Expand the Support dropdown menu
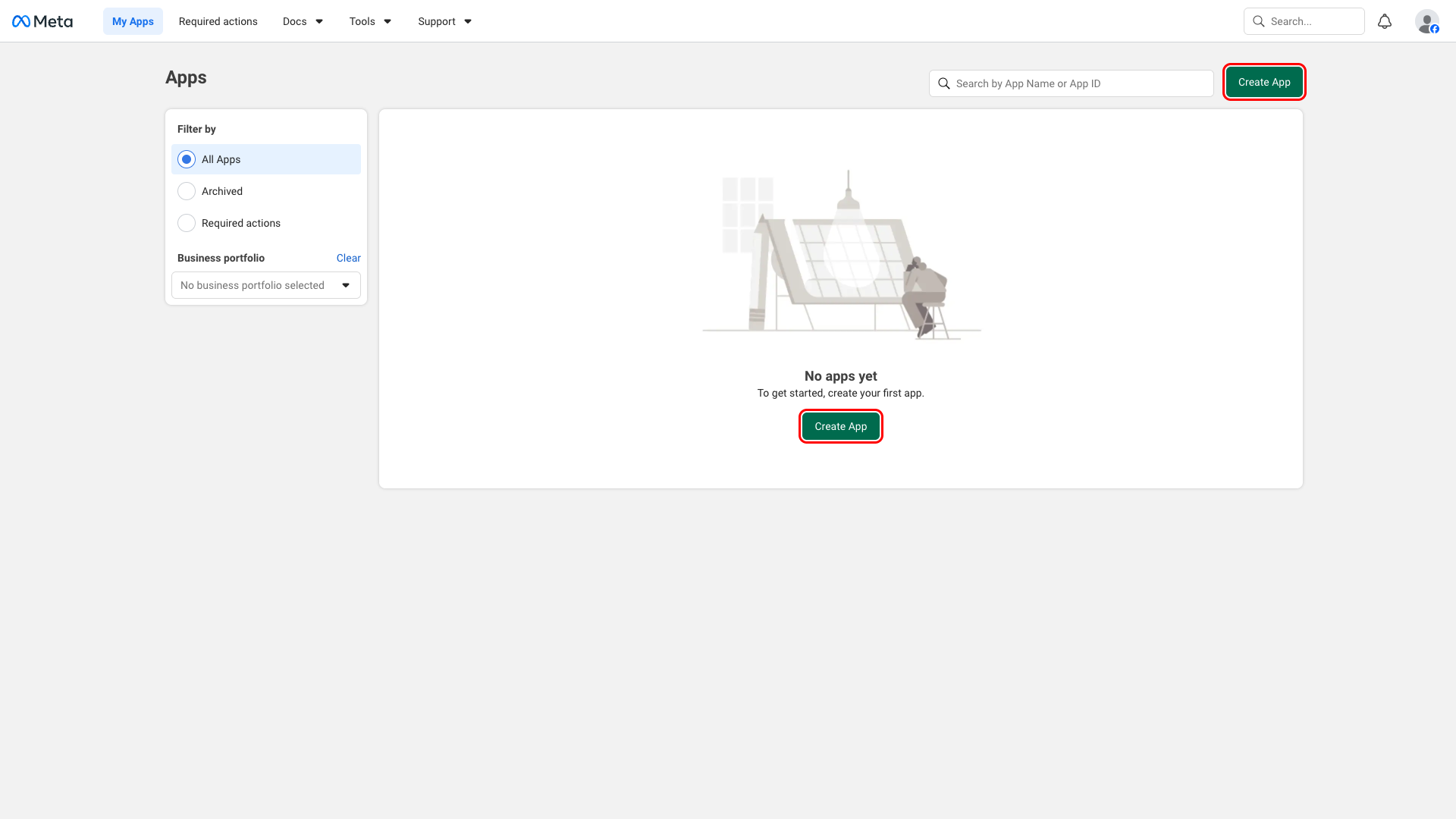The width and height of the screenshot is (1456, 819). coord(445,21)
